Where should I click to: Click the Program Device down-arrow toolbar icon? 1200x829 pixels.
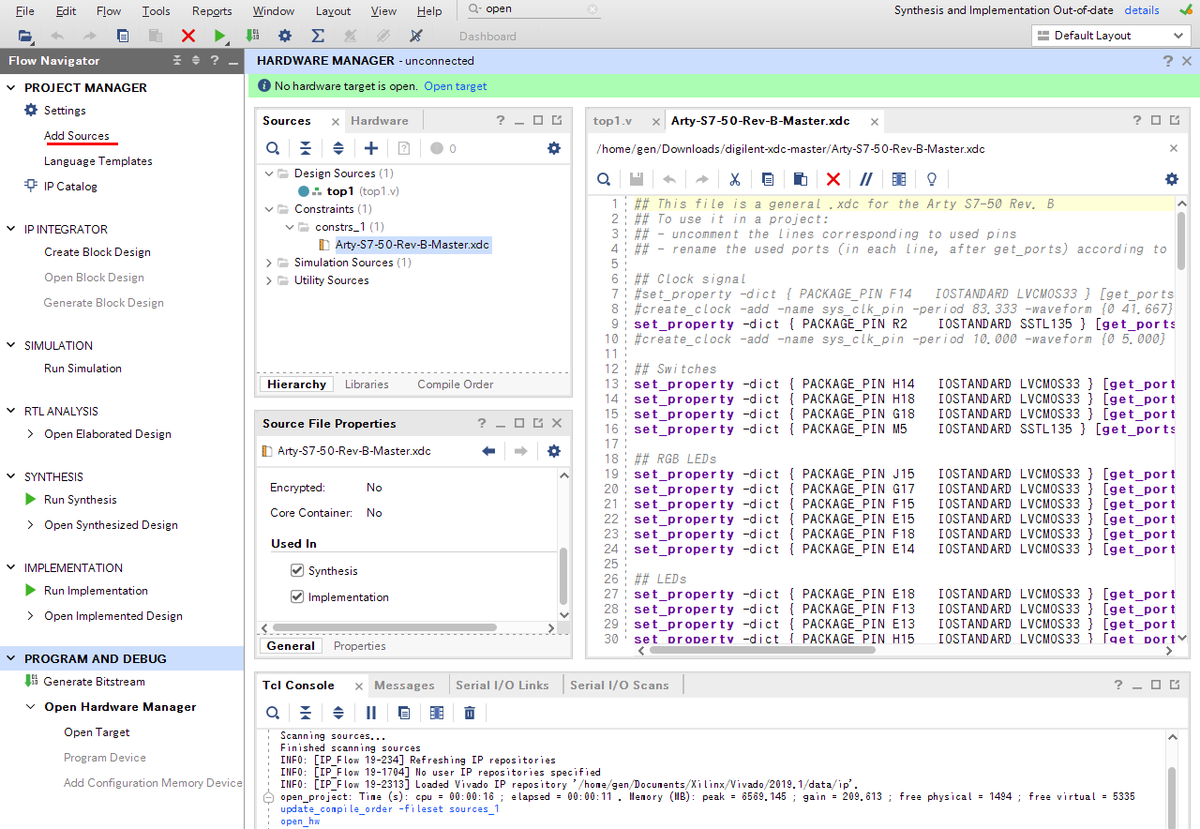point(252,36)
